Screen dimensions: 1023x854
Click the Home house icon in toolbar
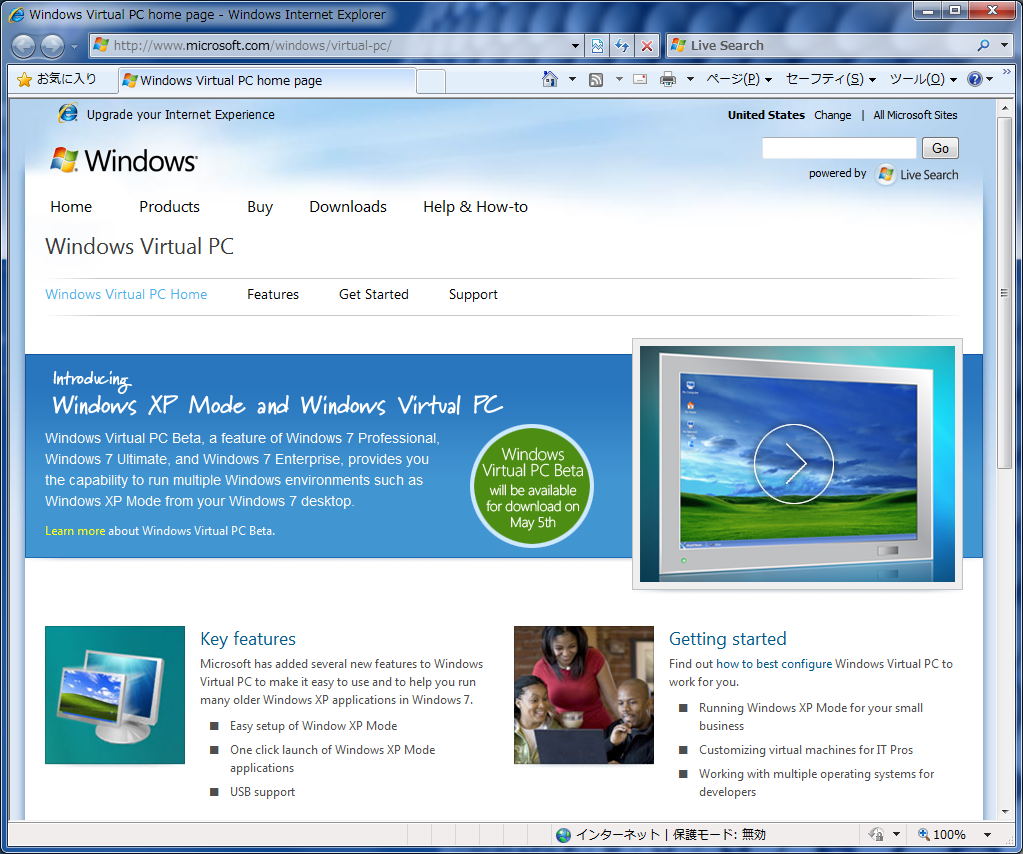click(550, 80)
